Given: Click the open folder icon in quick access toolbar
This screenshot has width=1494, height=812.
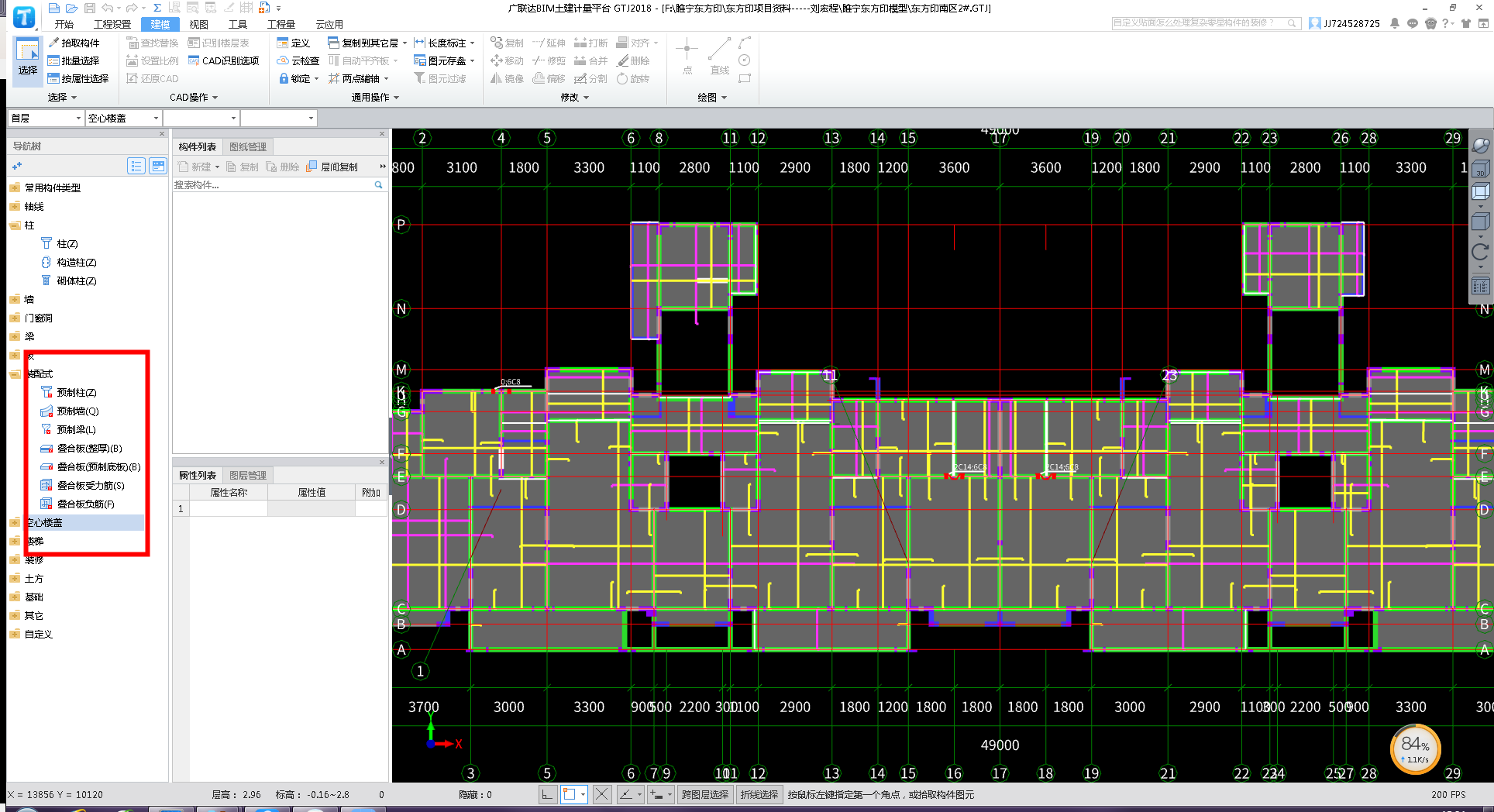Looking at the screenshot, I should tap(72, 8).
